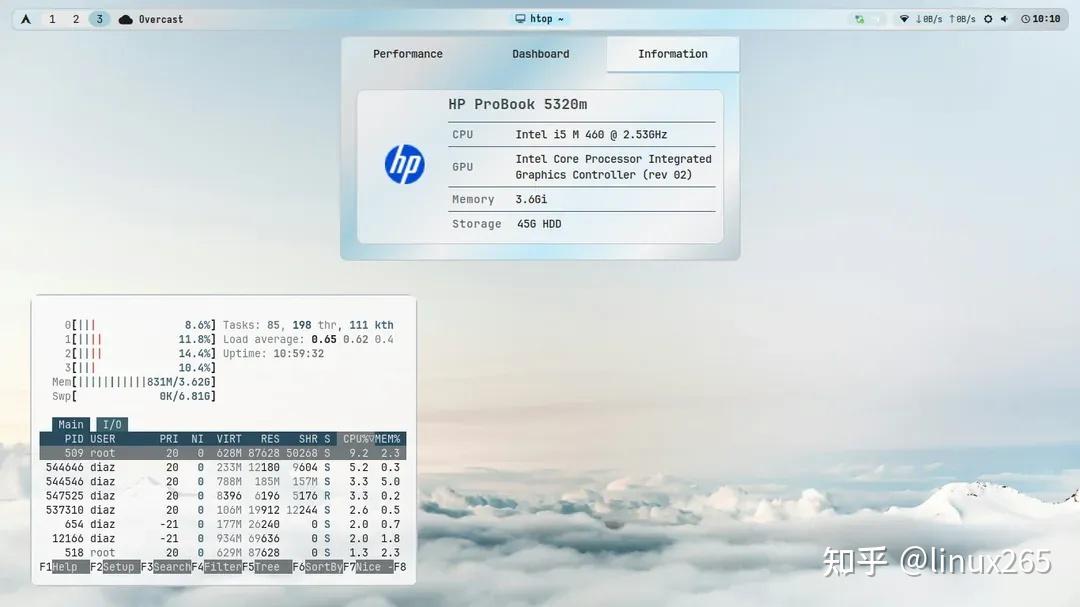This screenshot has width=1080, height=607.
Task: Select process row PID 654
Action: click(x=222, y=524)
